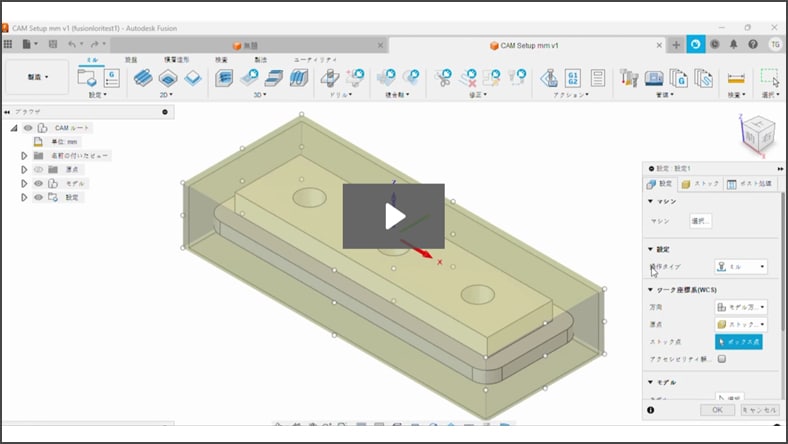Expand the 名前の付いたビュー tree node
The width and height of the screenshot is (788, 444).
click(24, 156)
